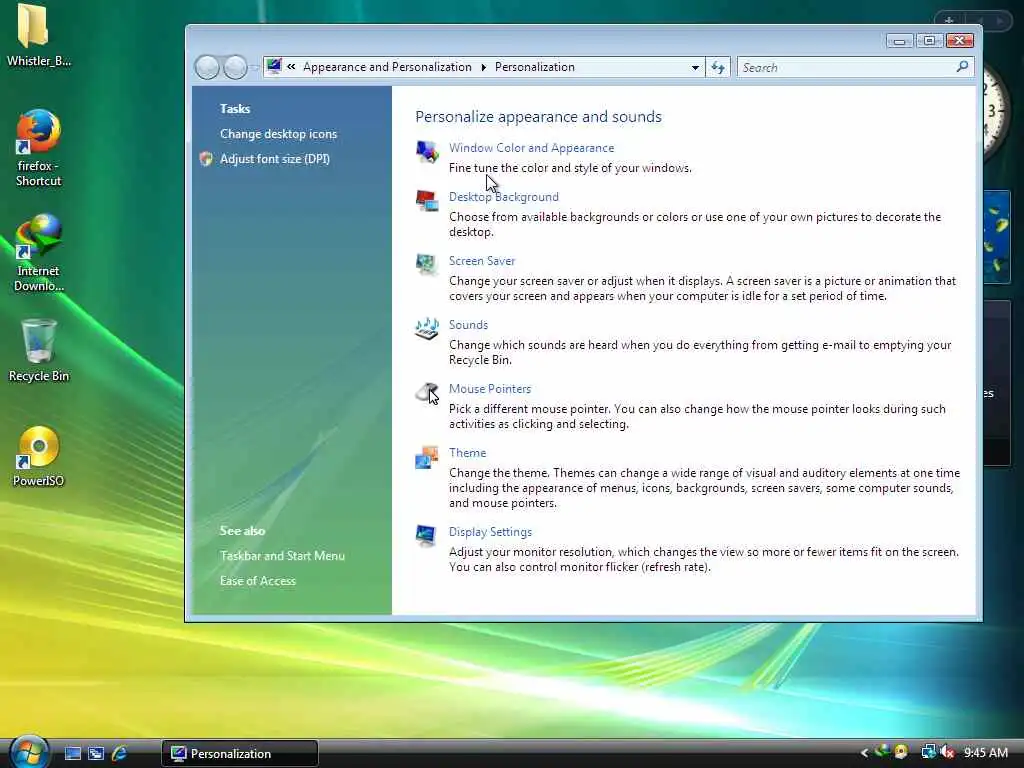1024x768 pixels.
Task: Go to Appearance and Personalization breadcrumb
Action: pos(387,67)
